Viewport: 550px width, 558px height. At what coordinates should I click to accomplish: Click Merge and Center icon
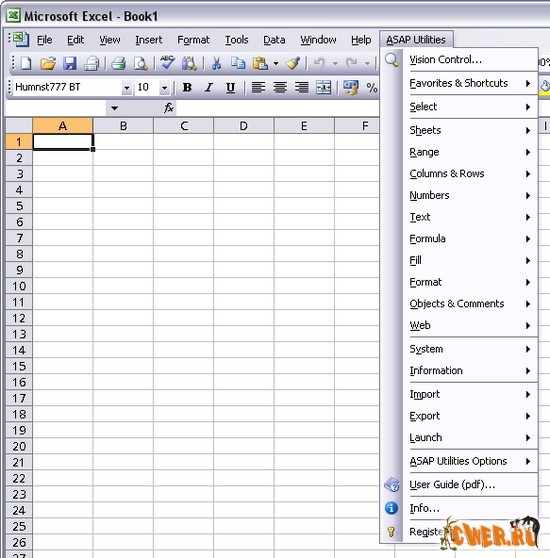pos(323,87)
